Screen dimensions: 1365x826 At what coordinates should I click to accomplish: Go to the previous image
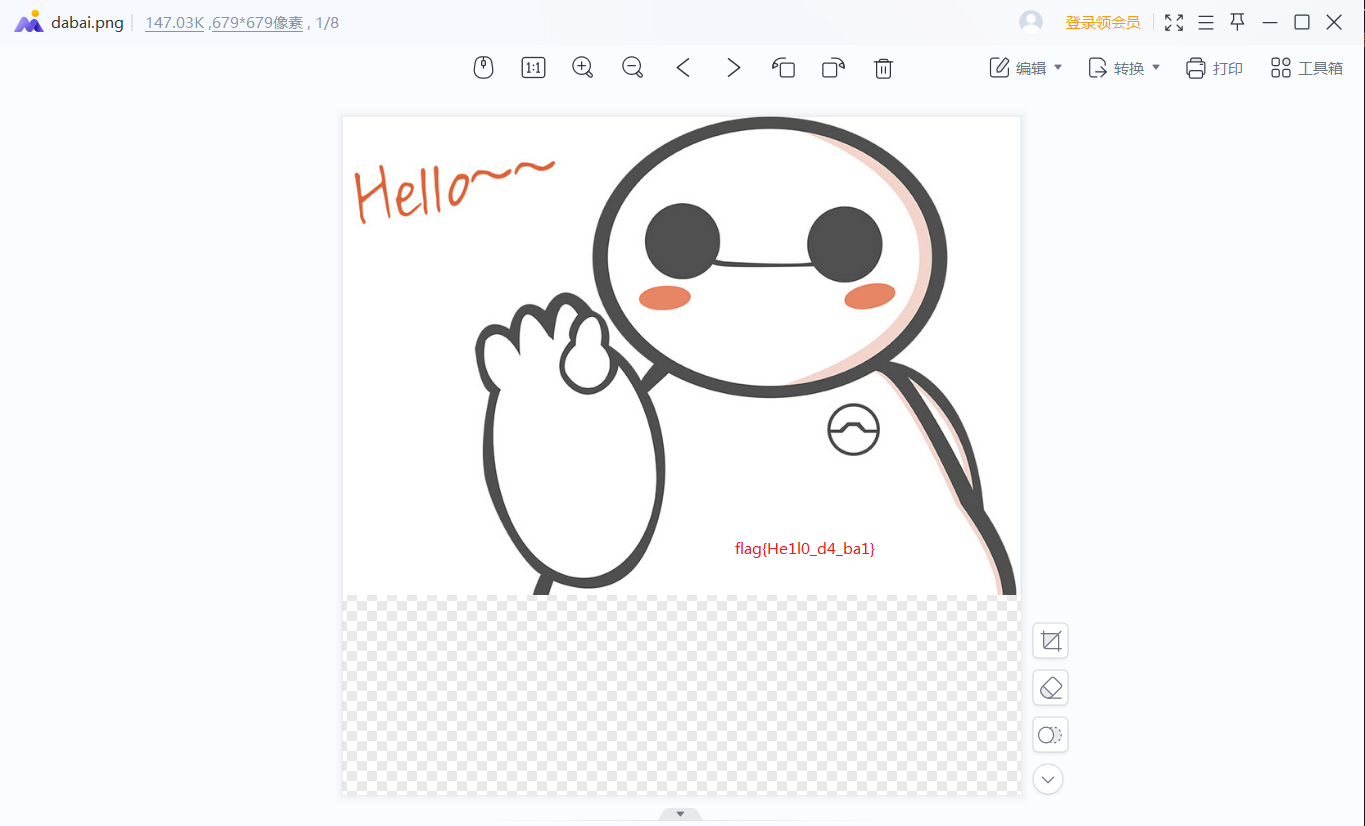(x=683, y=68)
